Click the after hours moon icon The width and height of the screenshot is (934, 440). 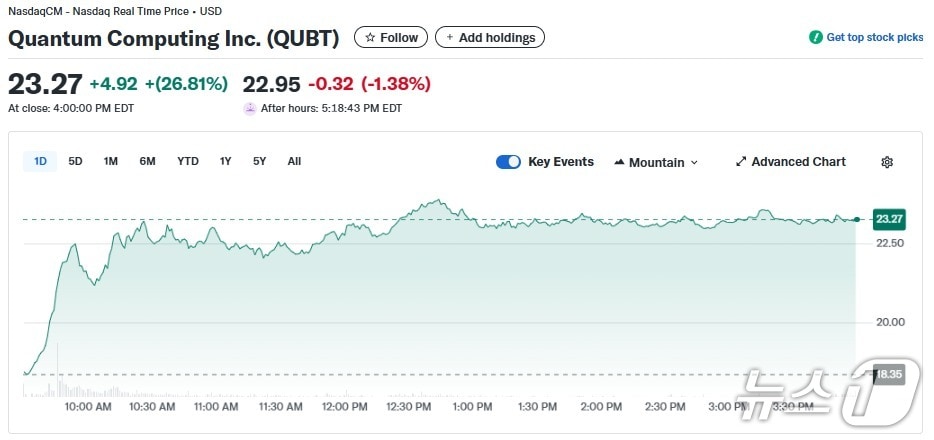[250, 108]
